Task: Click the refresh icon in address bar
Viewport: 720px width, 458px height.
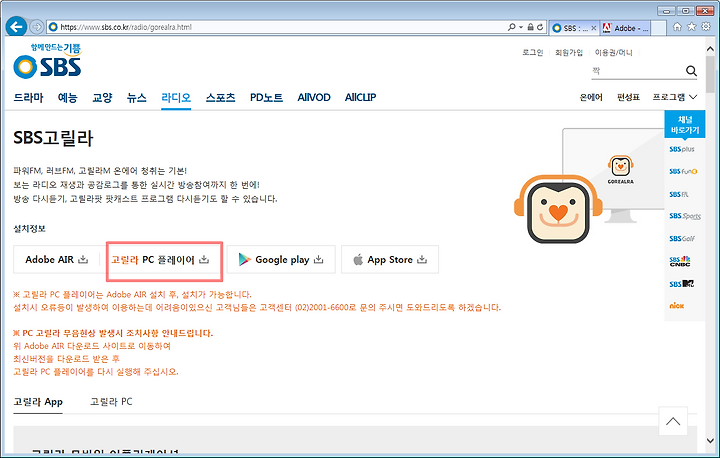Action: point(540,27)
